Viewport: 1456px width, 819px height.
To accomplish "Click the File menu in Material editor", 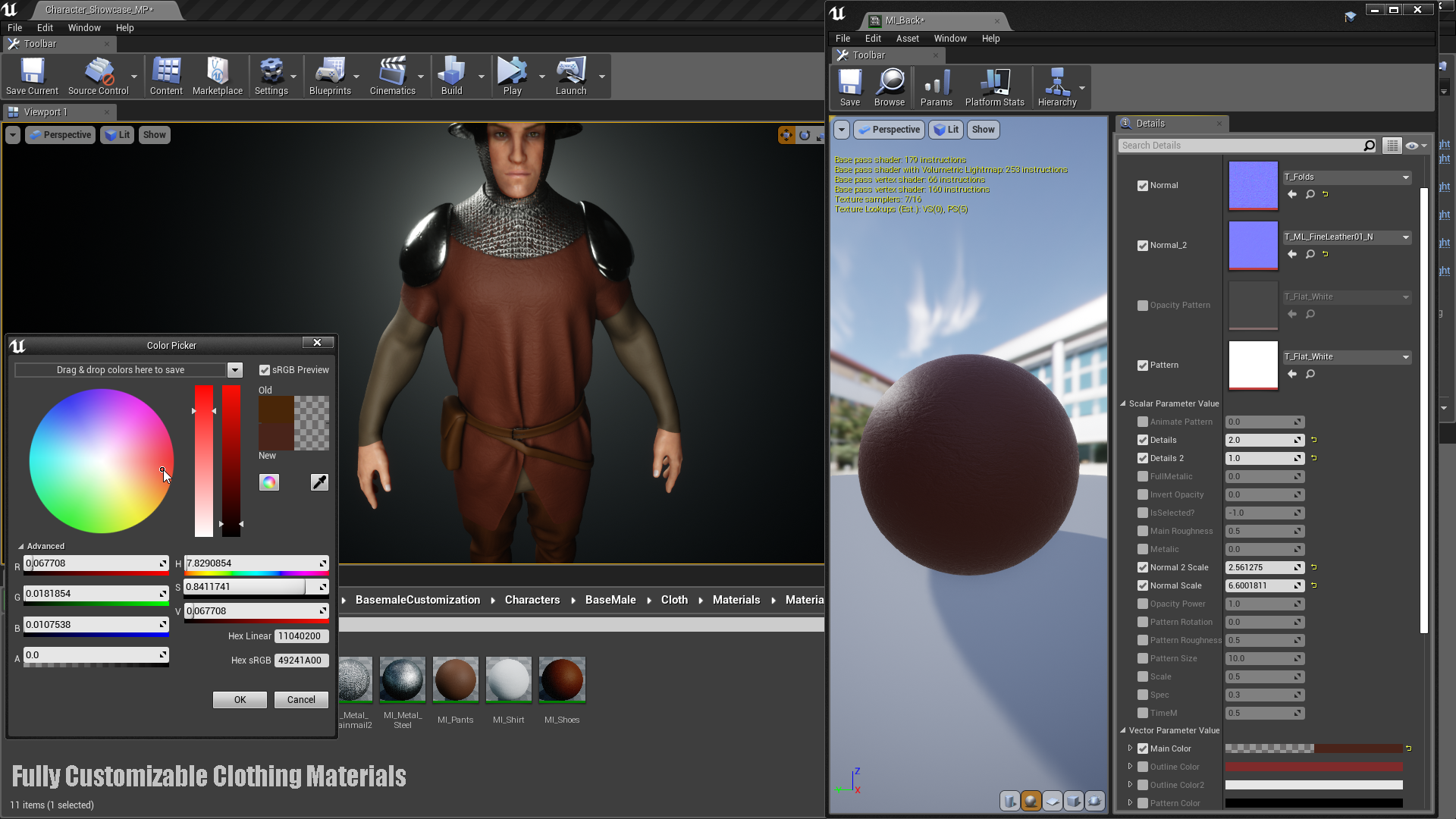I will point(842,38).
